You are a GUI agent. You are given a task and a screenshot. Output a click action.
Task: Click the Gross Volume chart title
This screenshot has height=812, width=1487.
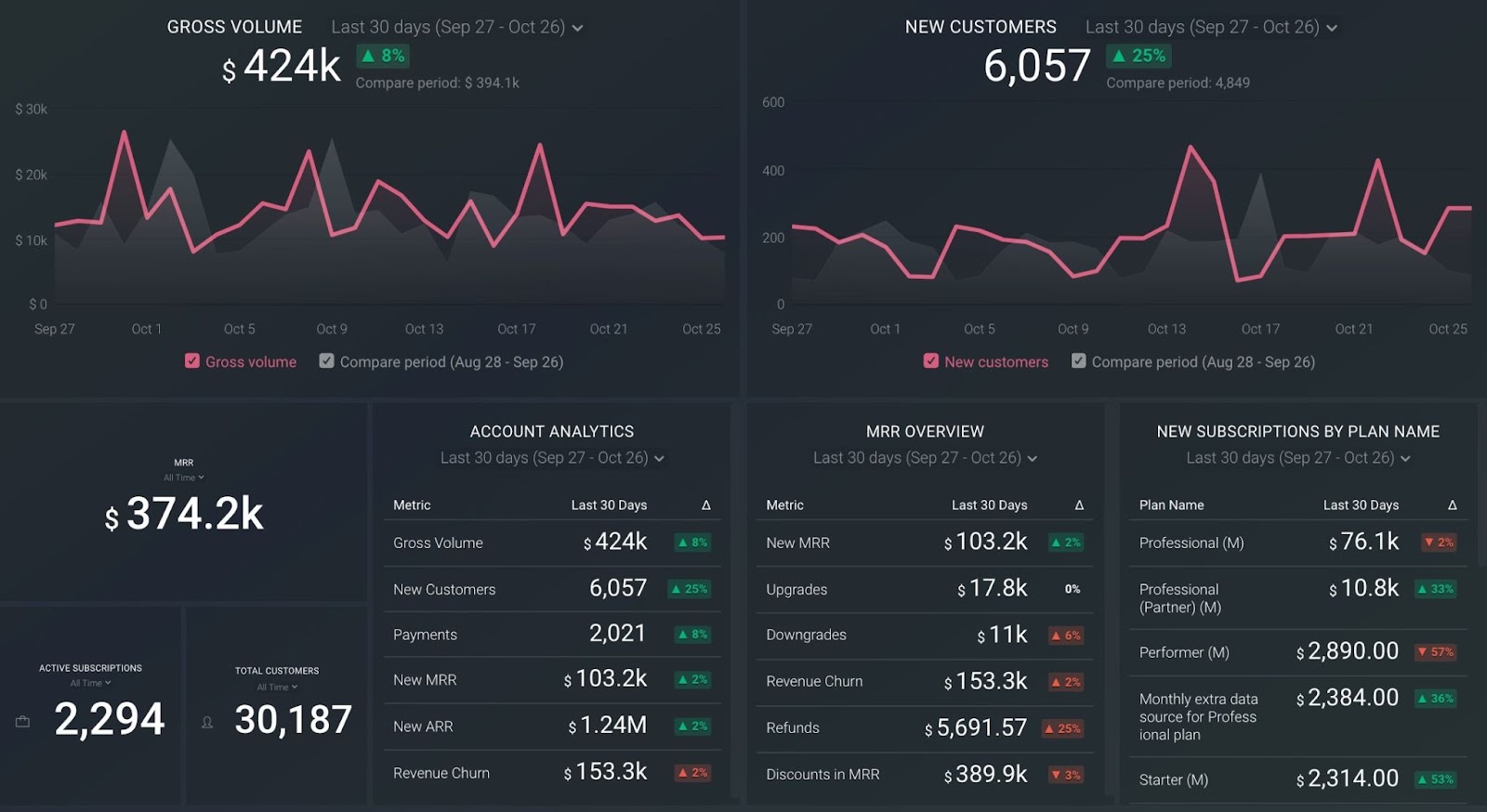[234, 27]
